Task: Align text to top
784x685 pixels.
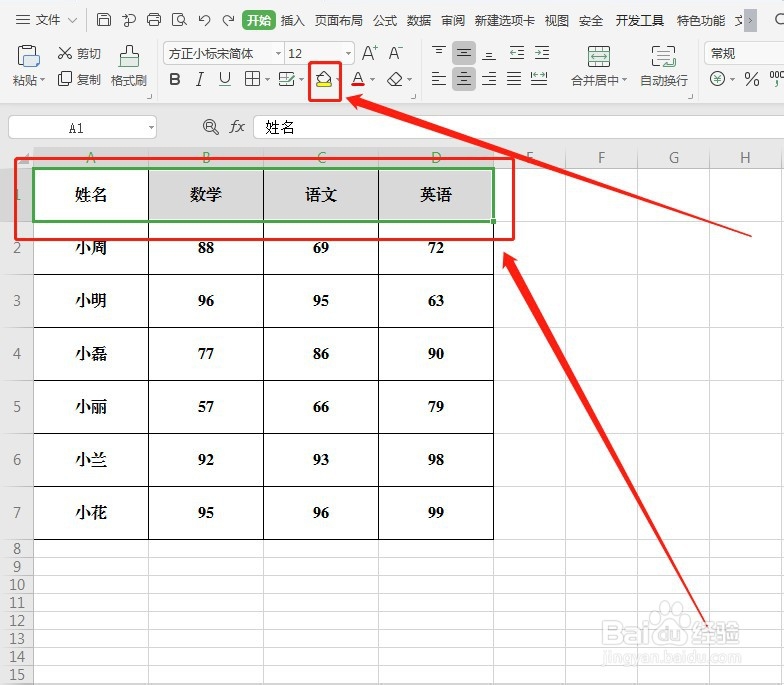Action: pyautogui.click(x=438, y=52)
